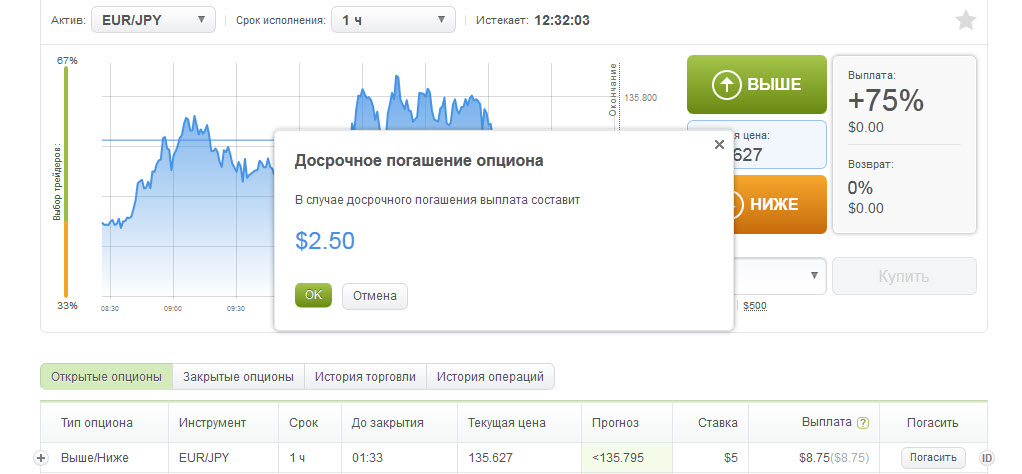Click the До закрытия value 01:33
1022x474 pixels.
[366, 458]
